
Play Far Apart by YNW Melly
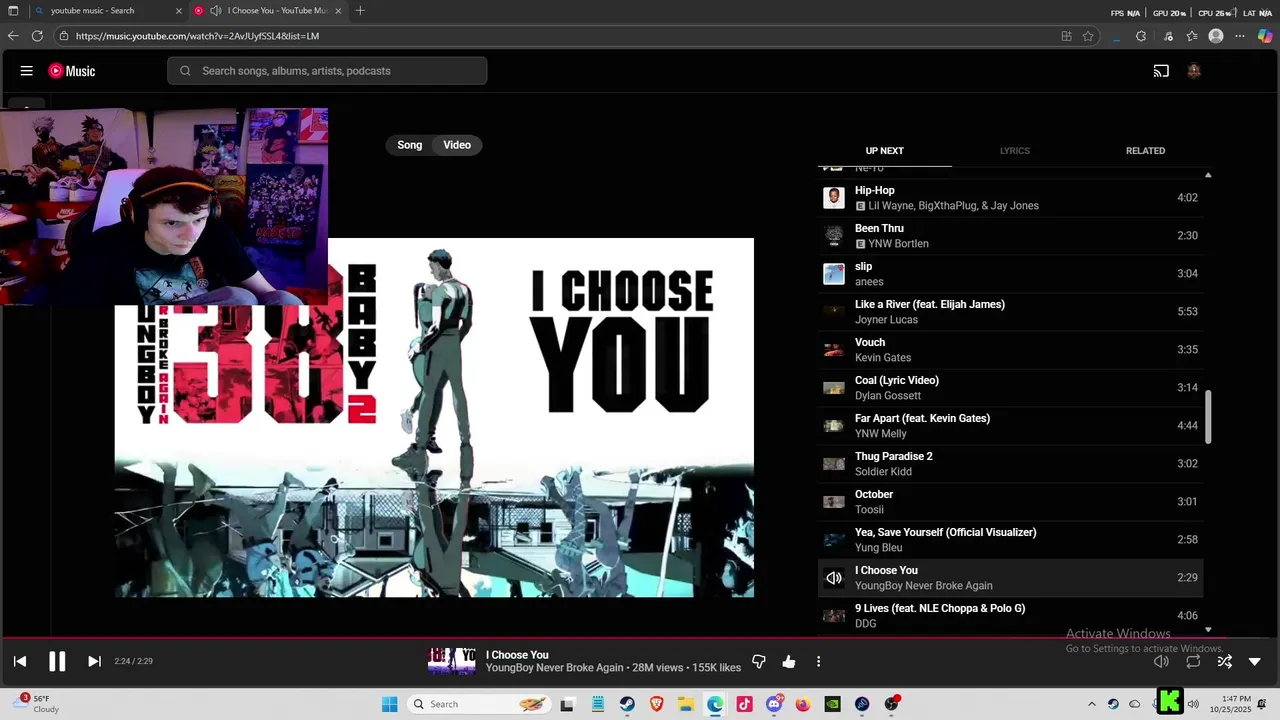point(1011,426)
